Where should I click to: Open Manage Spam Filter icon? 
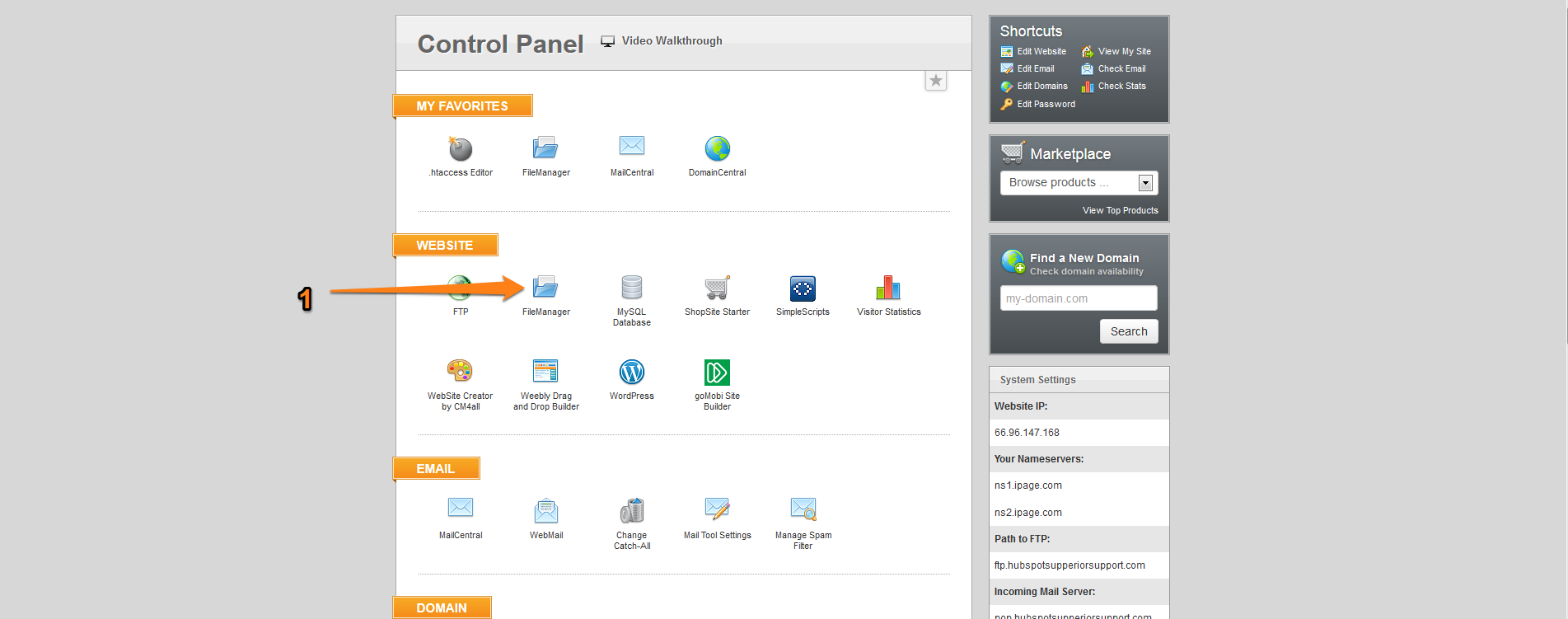(x=803, y=509)
